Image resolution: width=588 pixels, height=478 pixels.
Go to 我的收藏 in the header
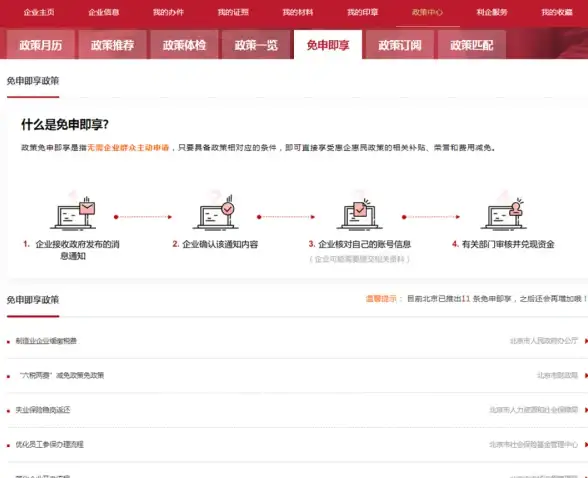tap(557, 12)
